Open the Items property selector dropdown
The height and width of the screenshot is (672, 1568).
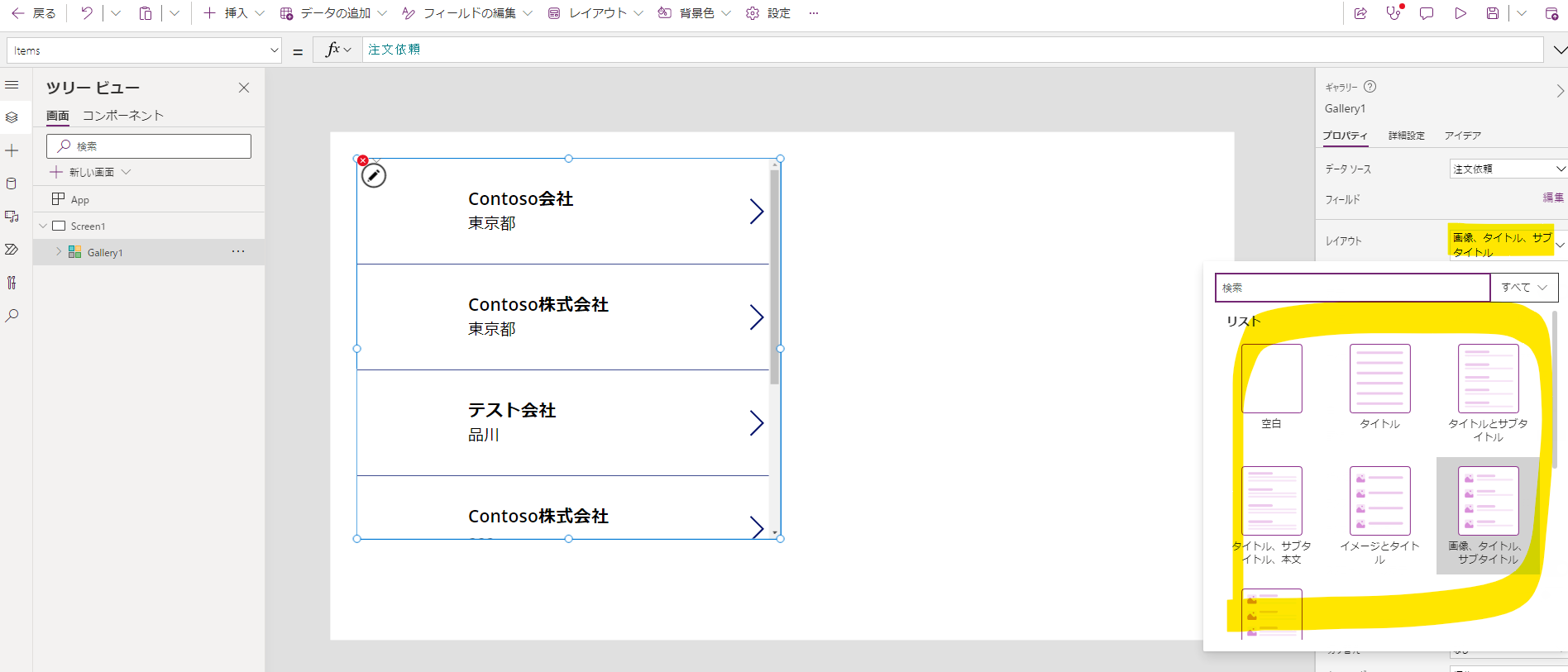[x=145, y=50]
